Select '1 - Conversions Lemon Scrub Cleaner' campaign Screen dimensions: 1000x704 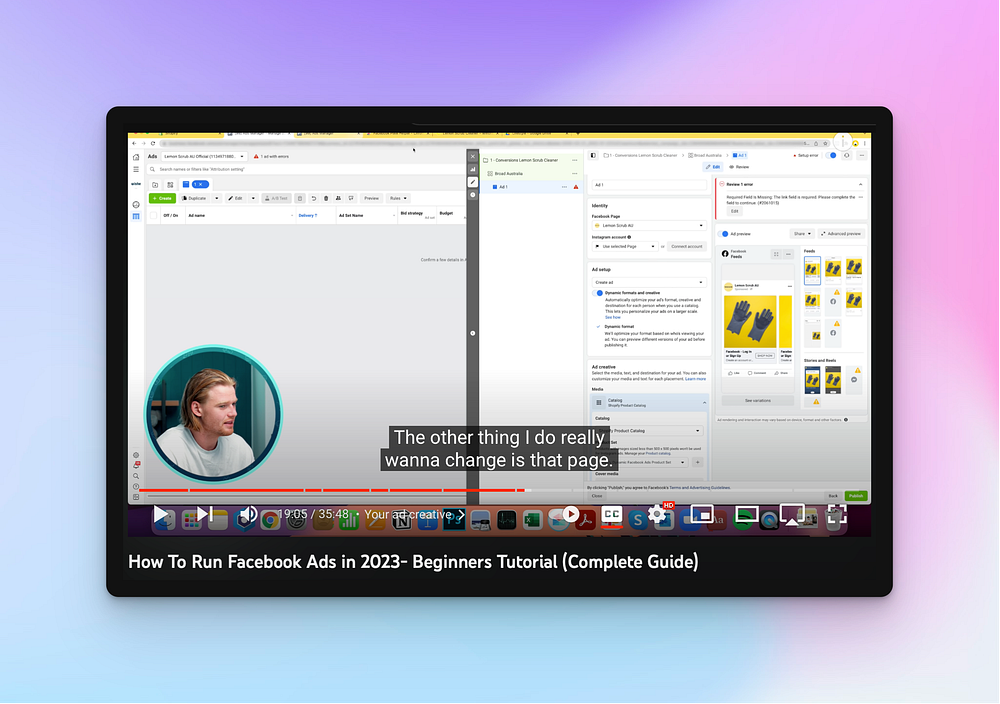pos(524,160)
